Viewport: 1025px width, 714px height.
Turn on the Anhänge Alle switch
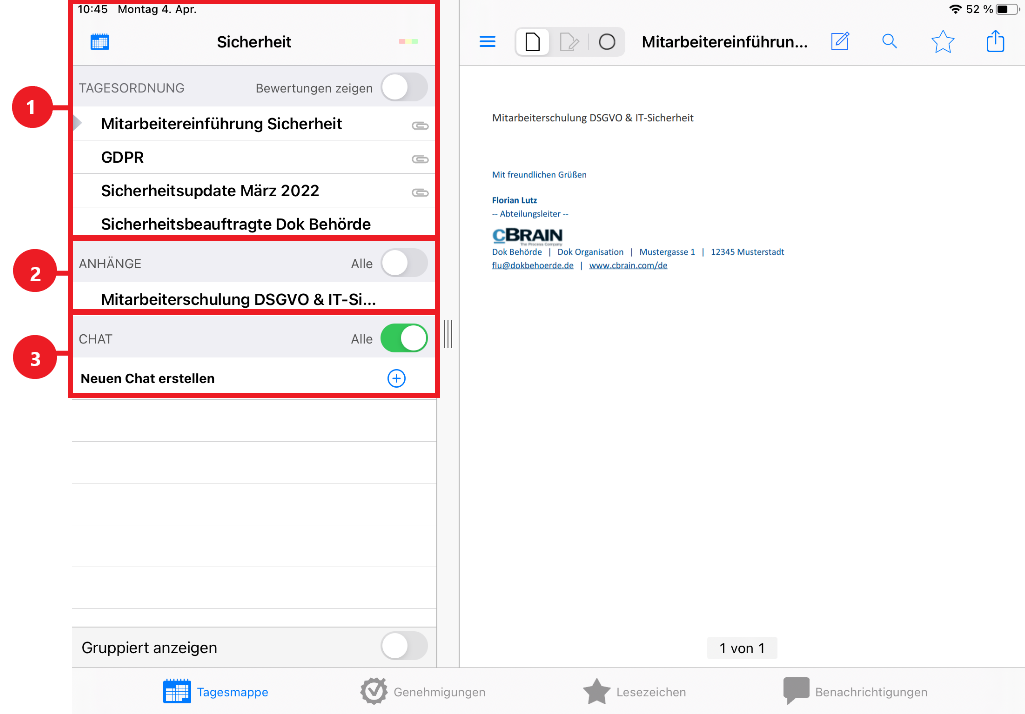pyautogui.click(x=404, y=263)
